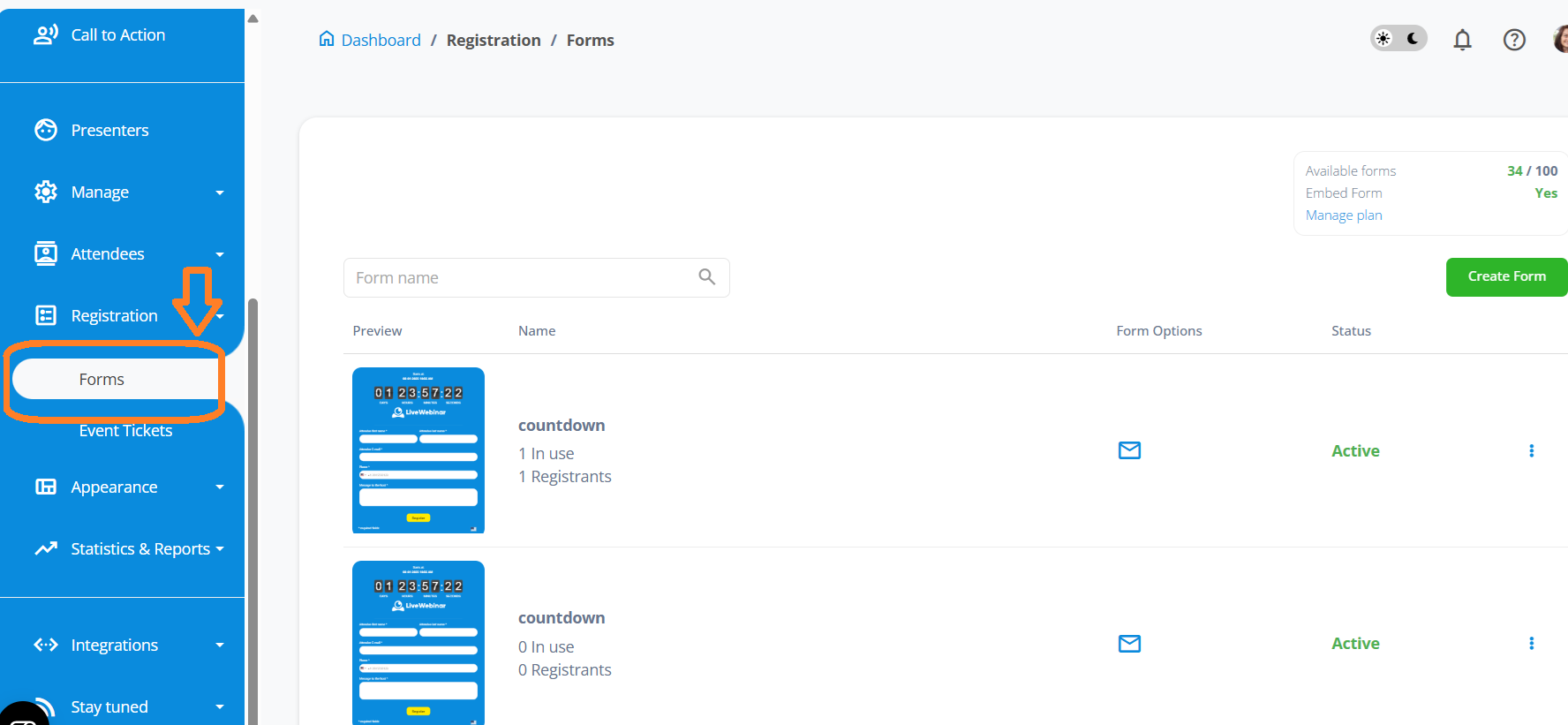Image resolution: width=1568 pixels, height=725 pixels.
Task: Open the first countdown form preview thumbnail
Action: 418,450
